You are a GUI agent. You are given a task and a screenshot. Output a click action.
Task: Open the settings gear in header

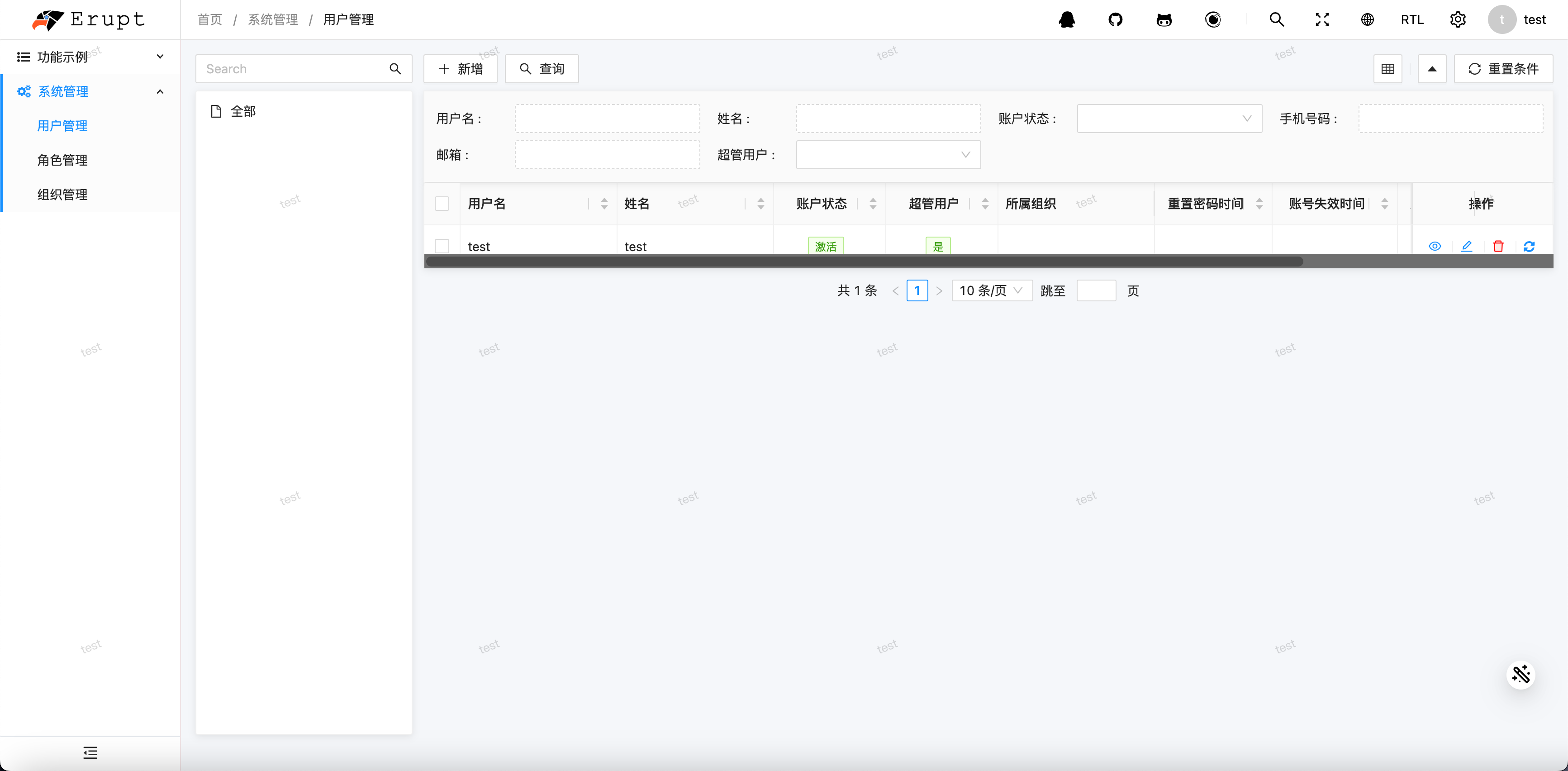tap(1458, 19)
